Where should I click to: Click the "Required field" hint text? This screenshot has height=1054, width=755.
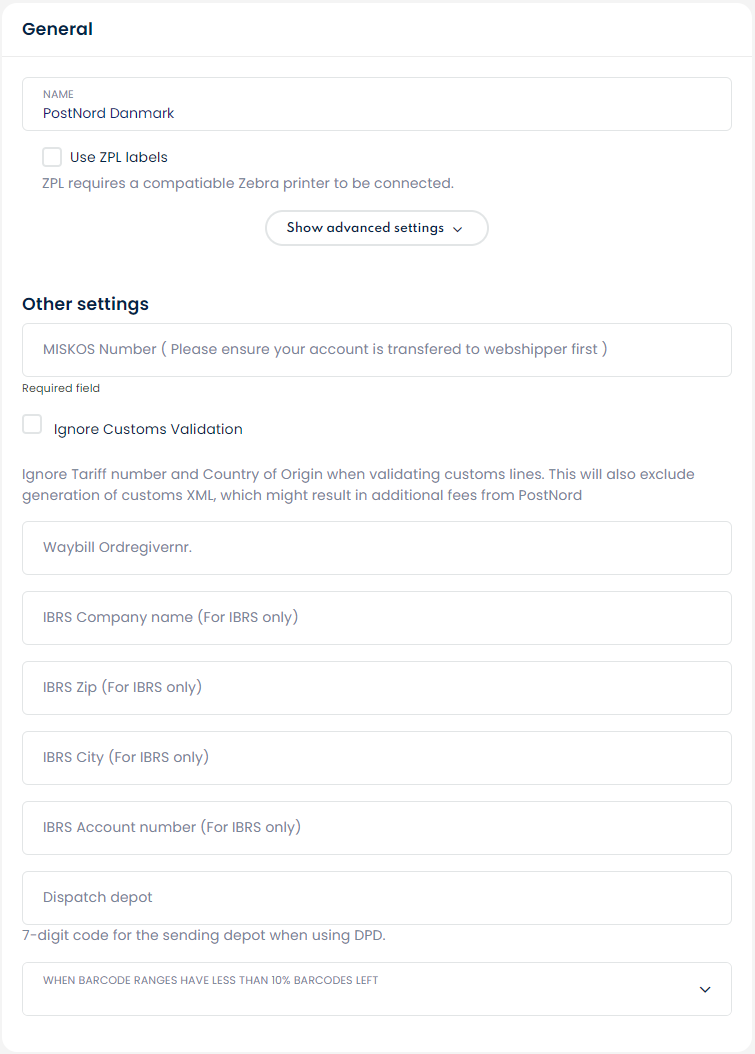(x=61, y=388)
